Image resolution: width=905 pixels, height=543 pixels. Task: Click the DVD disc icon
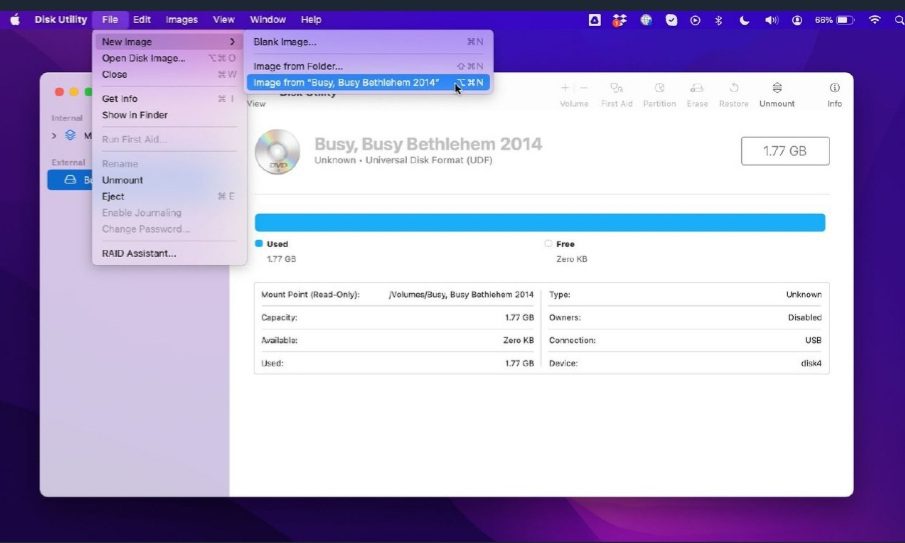(277, 152)
